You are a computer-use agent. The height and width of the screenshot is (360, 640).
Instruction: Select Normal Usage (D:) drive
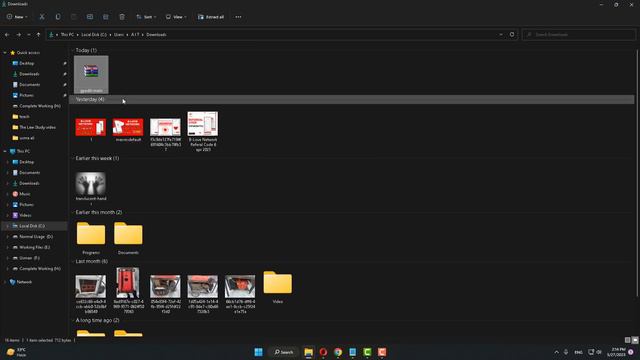click(x=36, y=237)
